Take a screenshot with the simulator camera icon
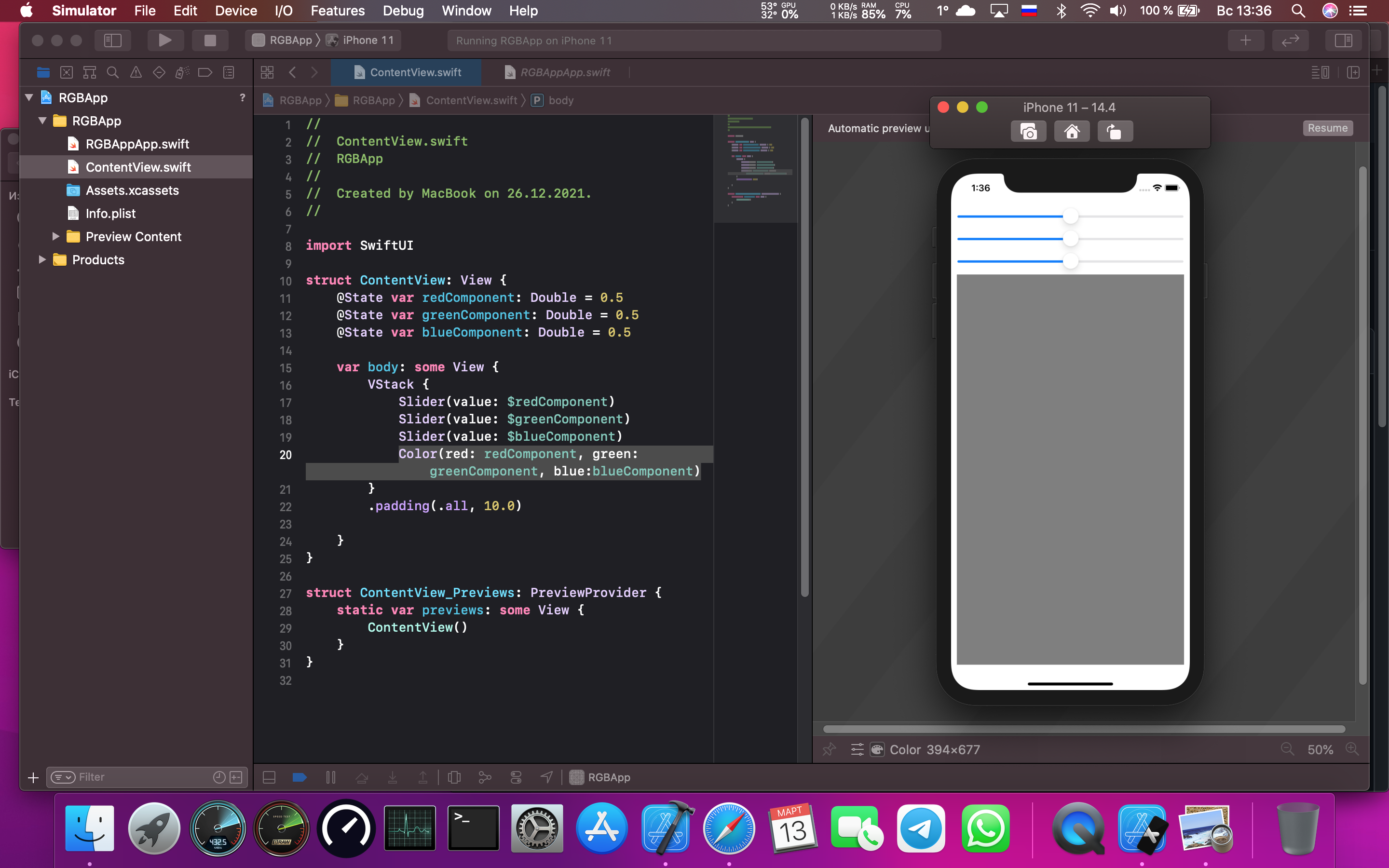This screenshot has width=1389, height=868. point(1028,131)
